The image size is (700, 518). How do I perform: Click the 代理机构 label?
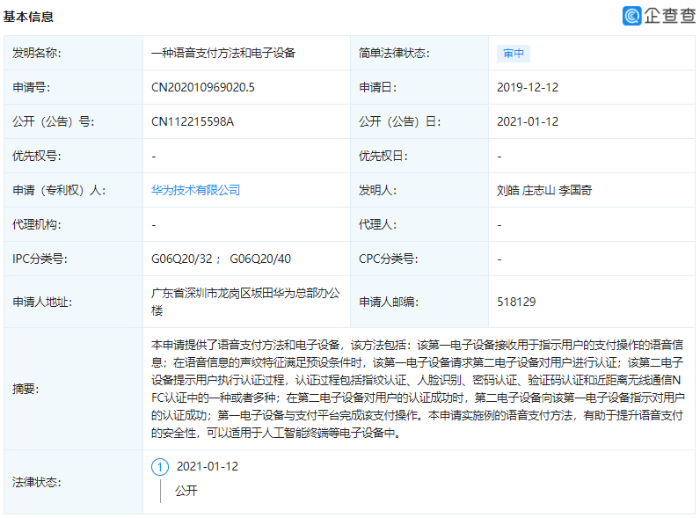tap(37, 225)
